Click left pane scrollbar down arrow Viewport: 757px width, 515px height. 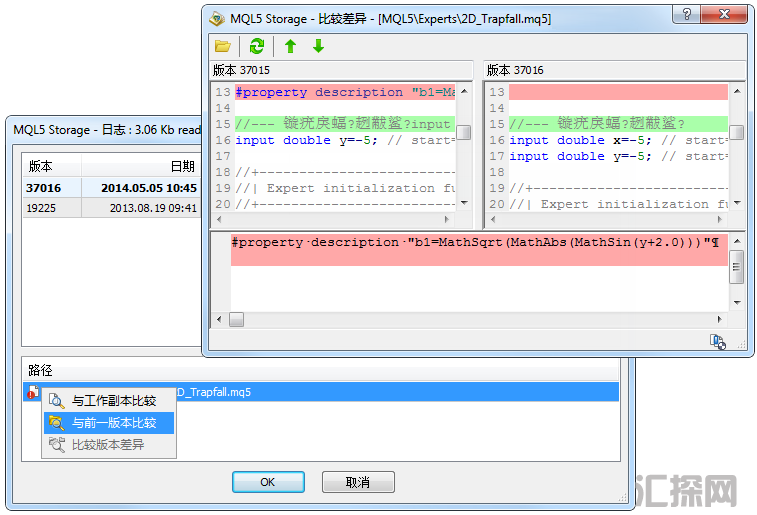coord(463,202)
